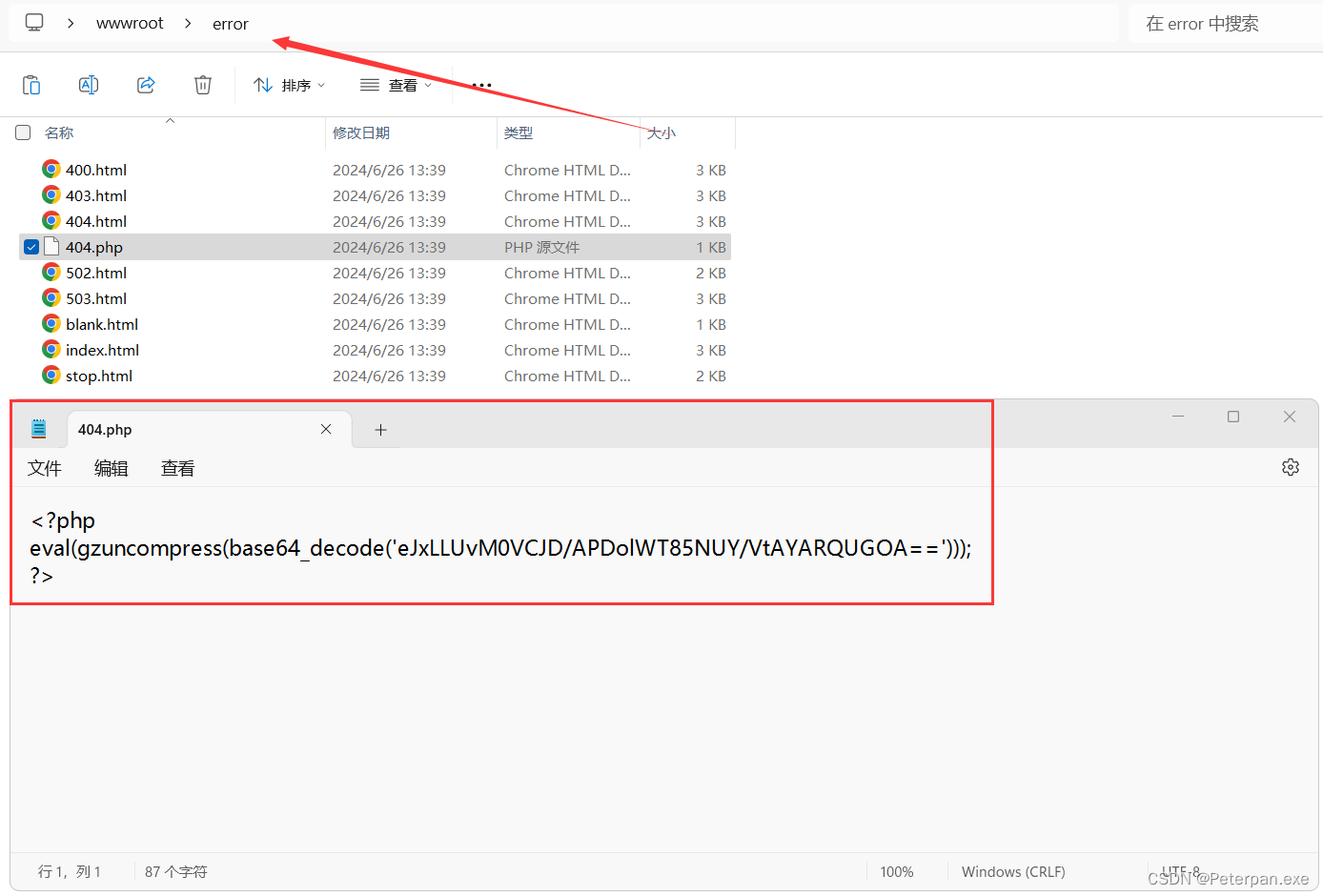Toggle the select-all checkbox in header

23,132
